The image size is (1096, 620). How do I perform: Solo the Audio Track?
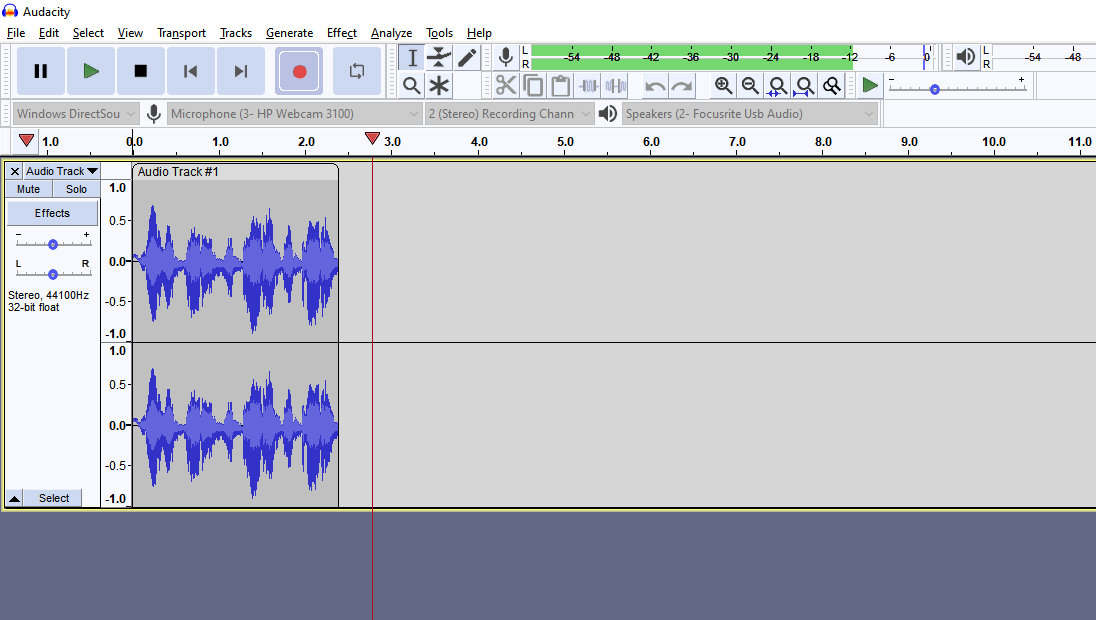[x=76, y=189]
